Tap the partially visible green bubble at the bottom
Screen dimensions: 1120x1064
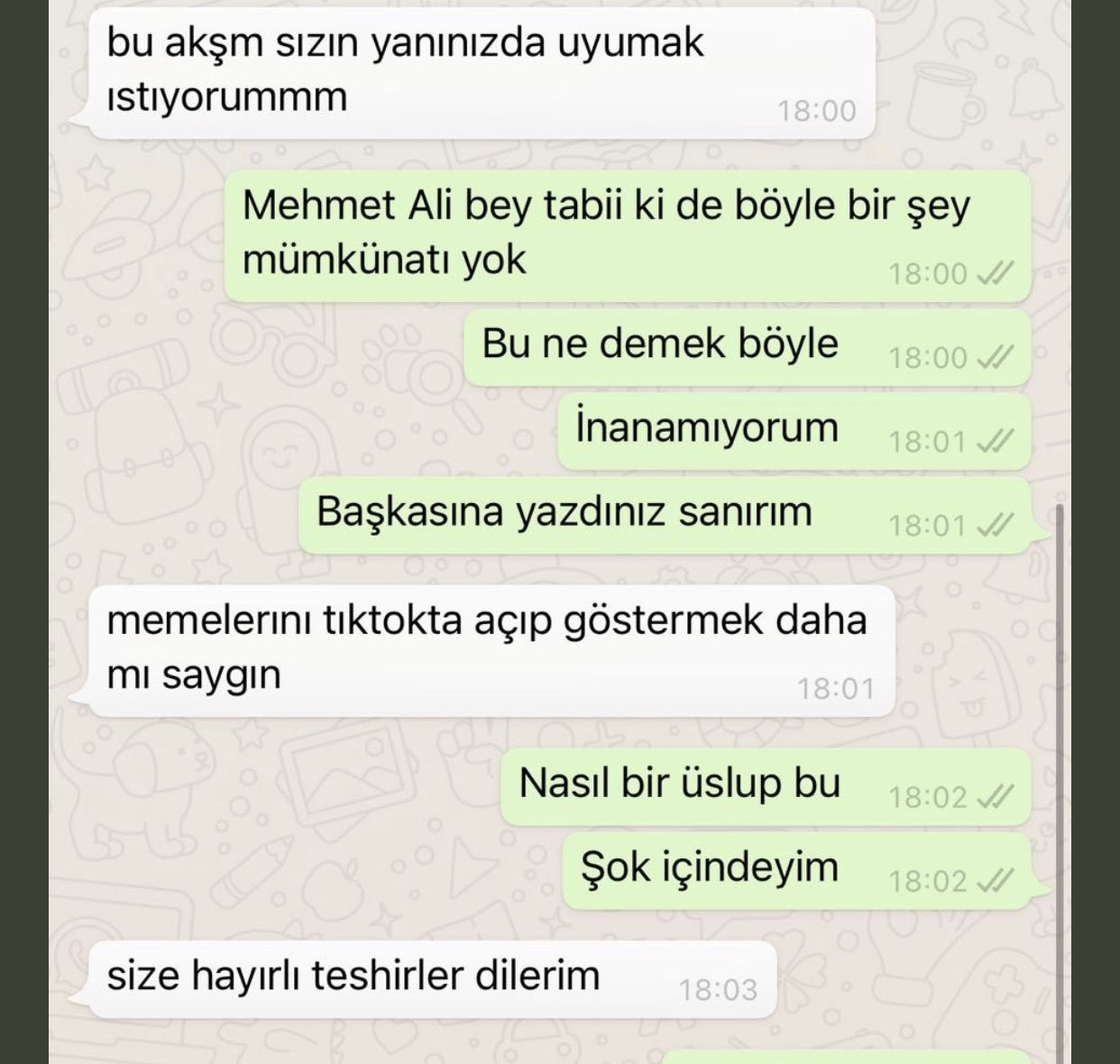coord(846,1057)
